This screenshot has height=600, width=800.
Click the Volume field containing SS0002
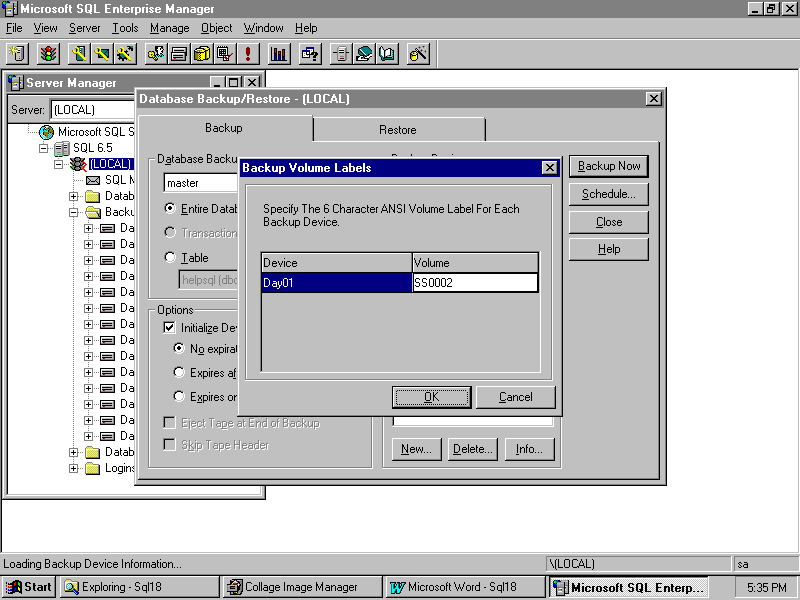475,283
